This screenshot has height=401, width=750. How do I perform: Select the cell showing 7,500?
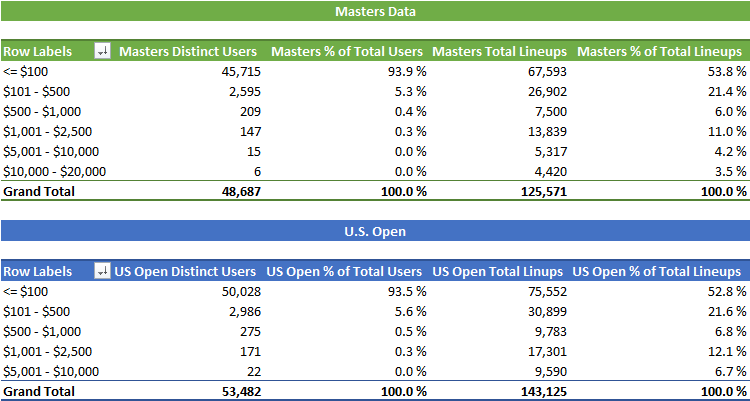click(551, 112)
